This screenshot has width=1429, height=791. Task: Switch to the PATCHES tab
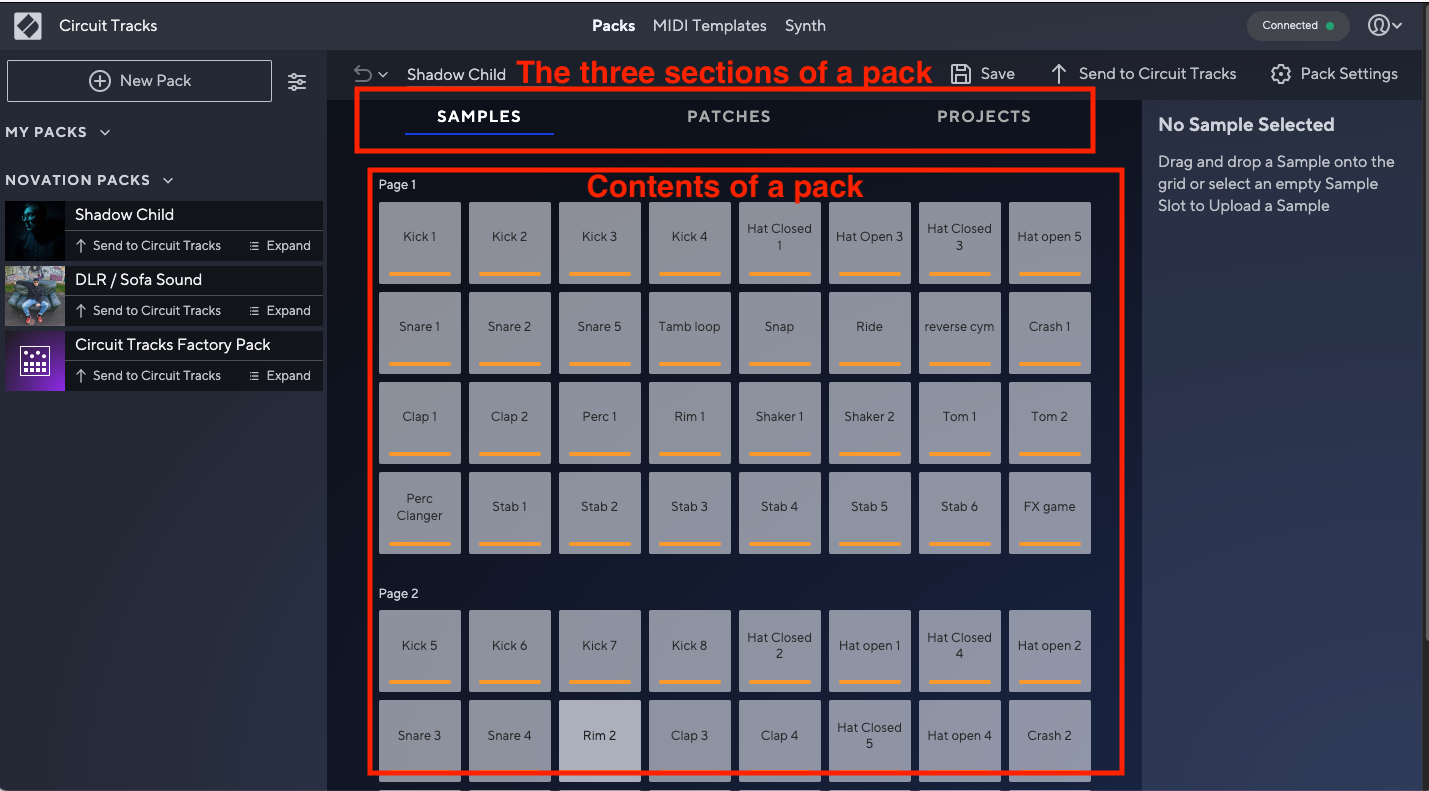pyautogui.click(x=728, y=116)
